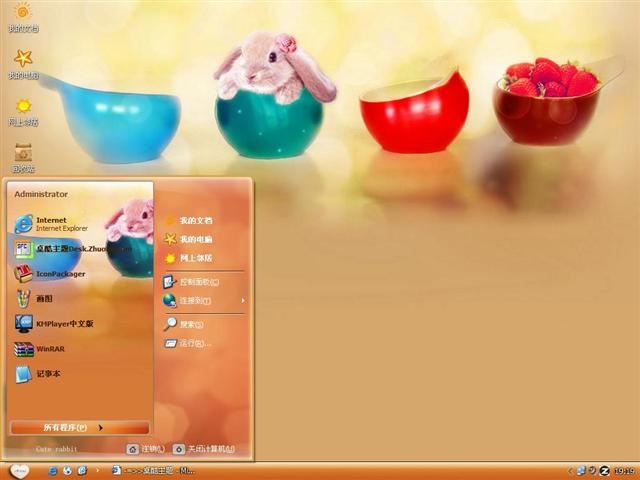Click the round gray tray icon
Screen dimensions: 640x480
click(592, 471)
